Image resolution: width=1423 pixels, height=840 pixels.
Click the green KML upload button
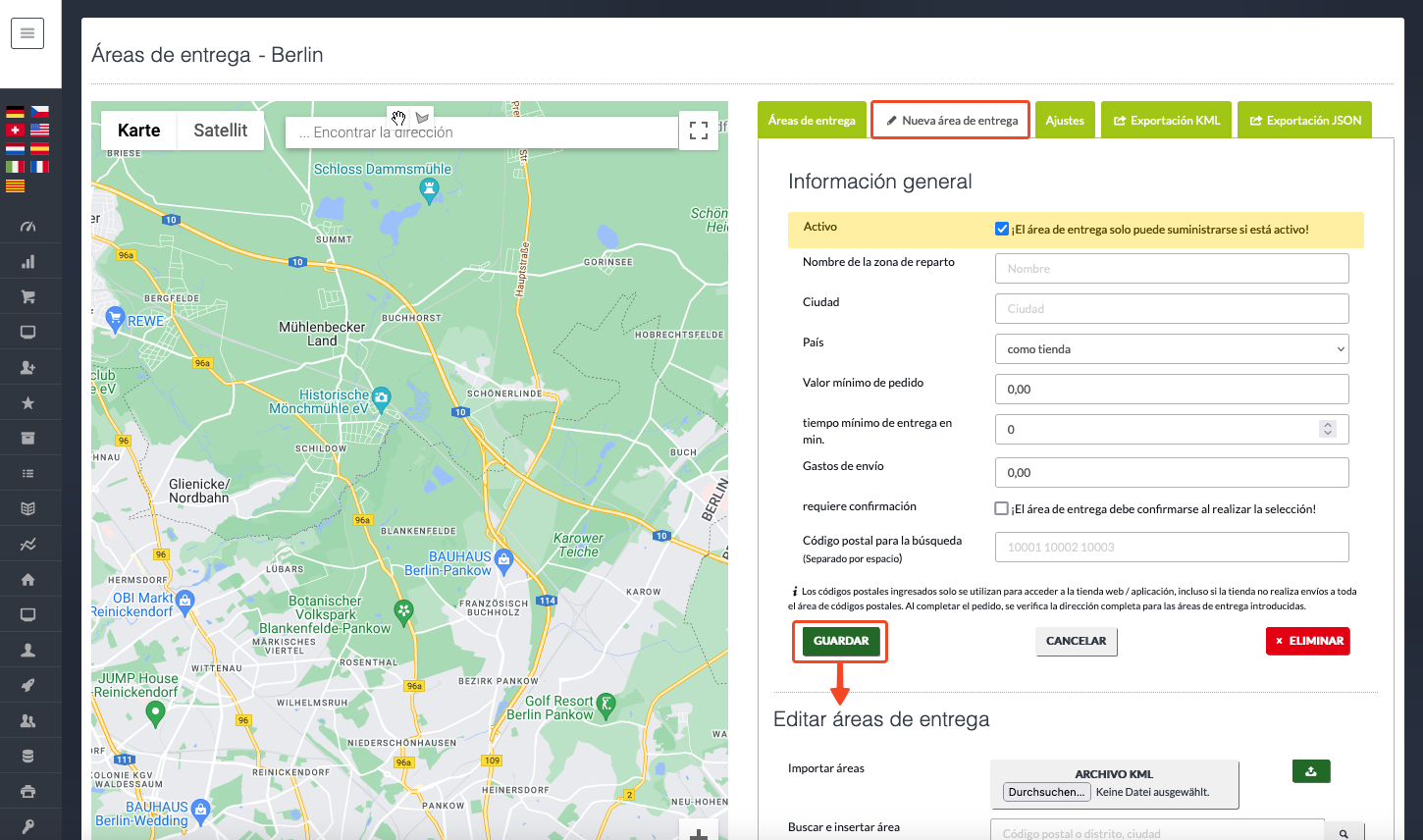click(x=1311, y=771)
